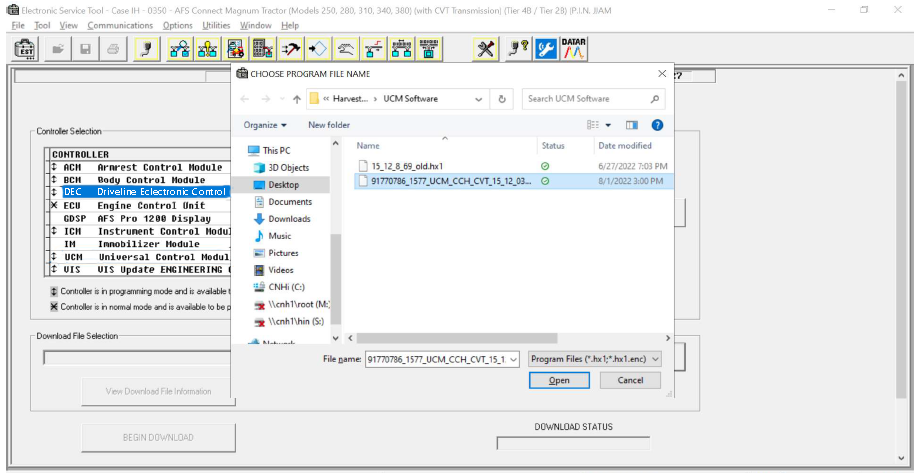Select Downloads in navigation pane
This screenshot has width=914, height=473.
[x=289, y=219]
